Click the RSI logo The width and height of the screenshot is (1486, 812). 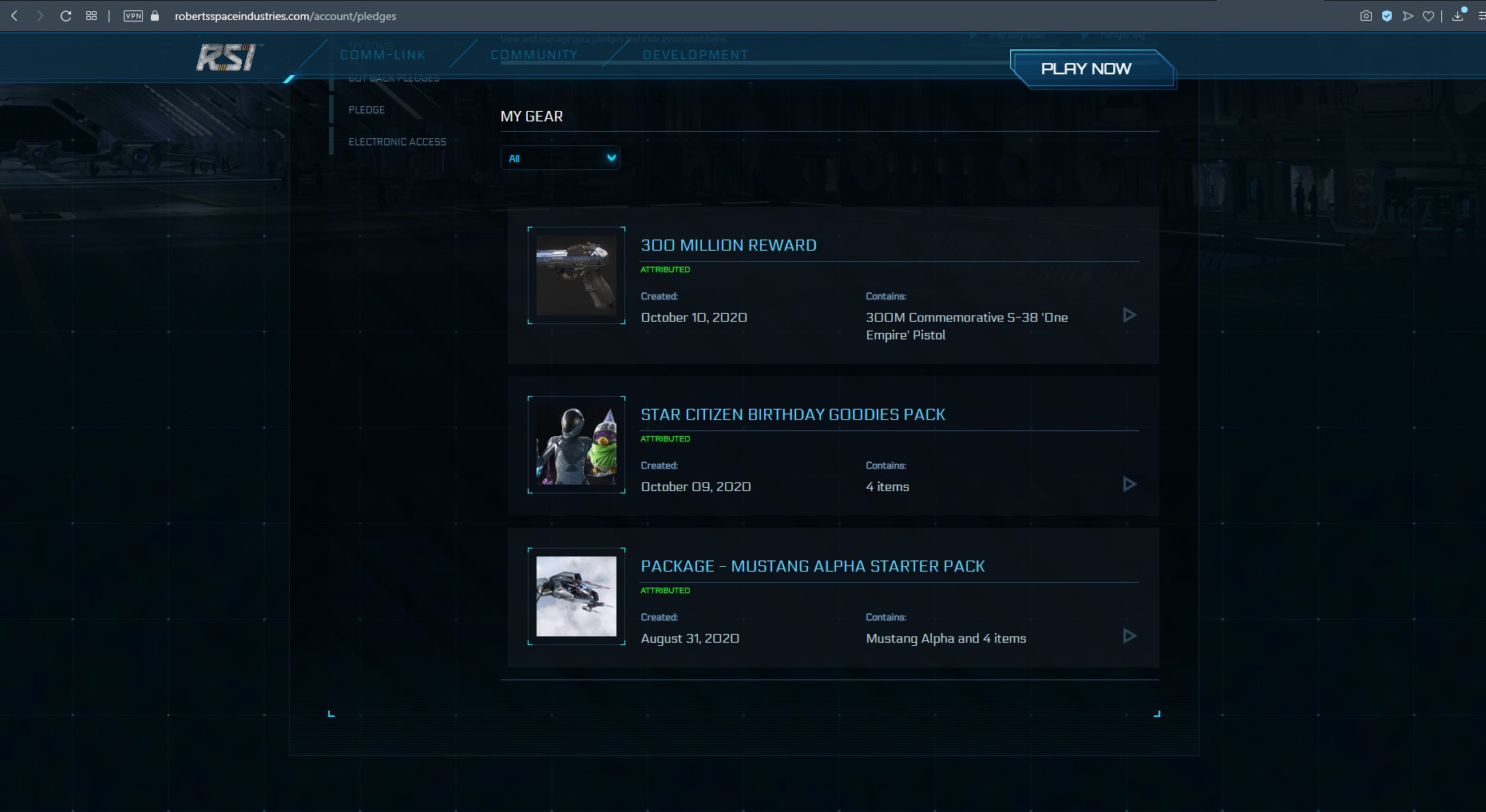[228, 57]
